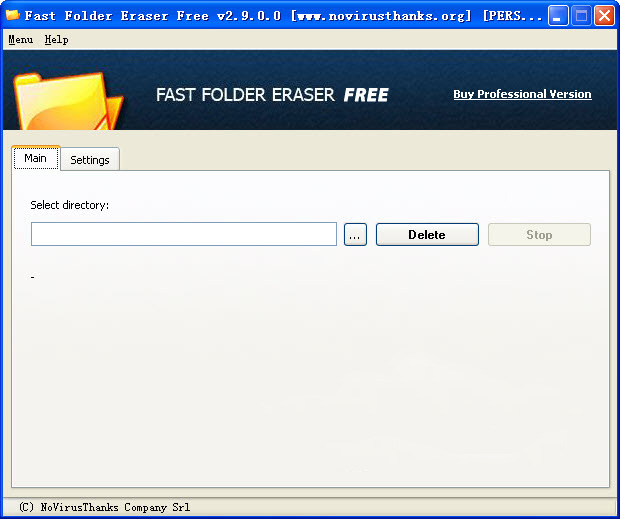Select the Main tab
This screenshot has height=519, width=620.
tap(36, 158)
